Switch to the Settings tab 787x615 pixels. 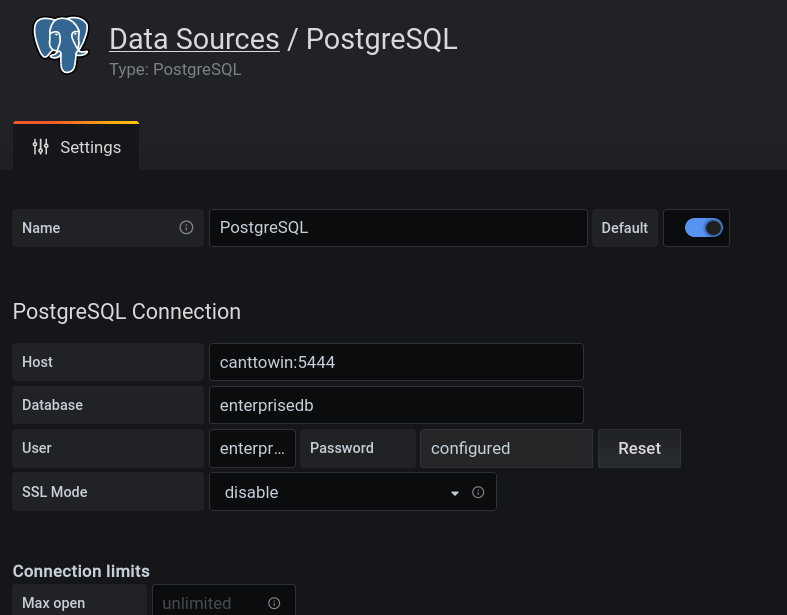[x=76, y=147]
